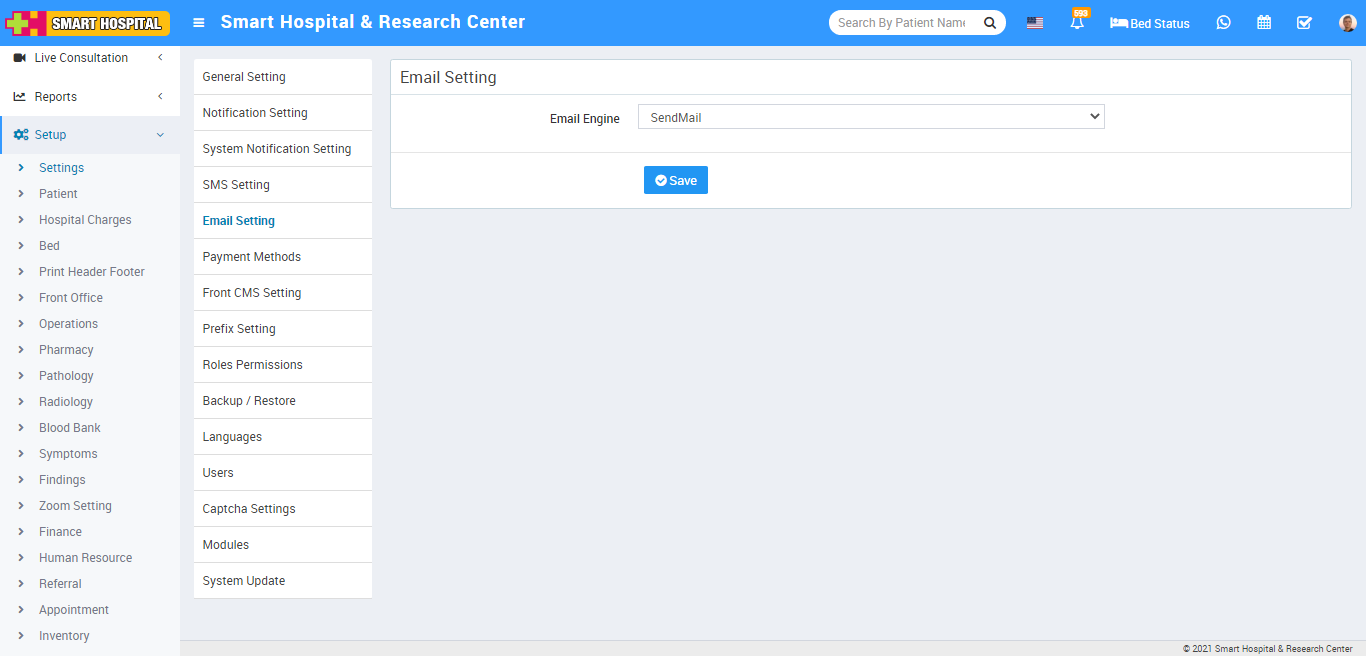Open the calendar icon in header
1366x657 pixels.
[1264, 23]
